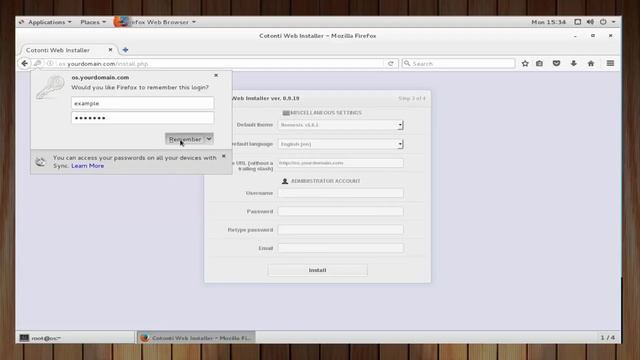
Task: Open the Applications menu
Action: pyautogui.click(x=49, y=22)
